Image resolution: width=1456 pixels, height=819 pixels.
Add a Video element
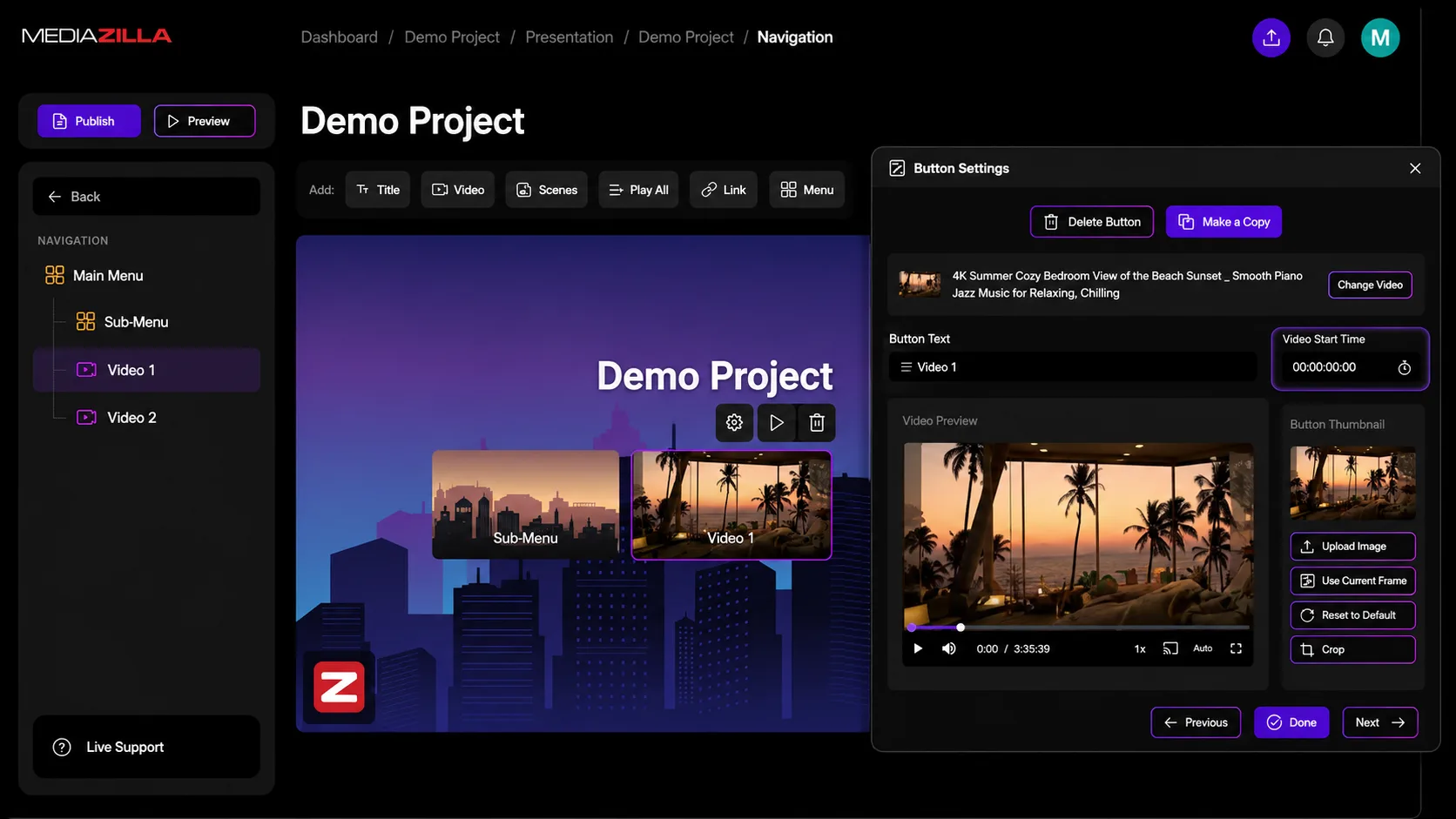(x=458, y=190)
